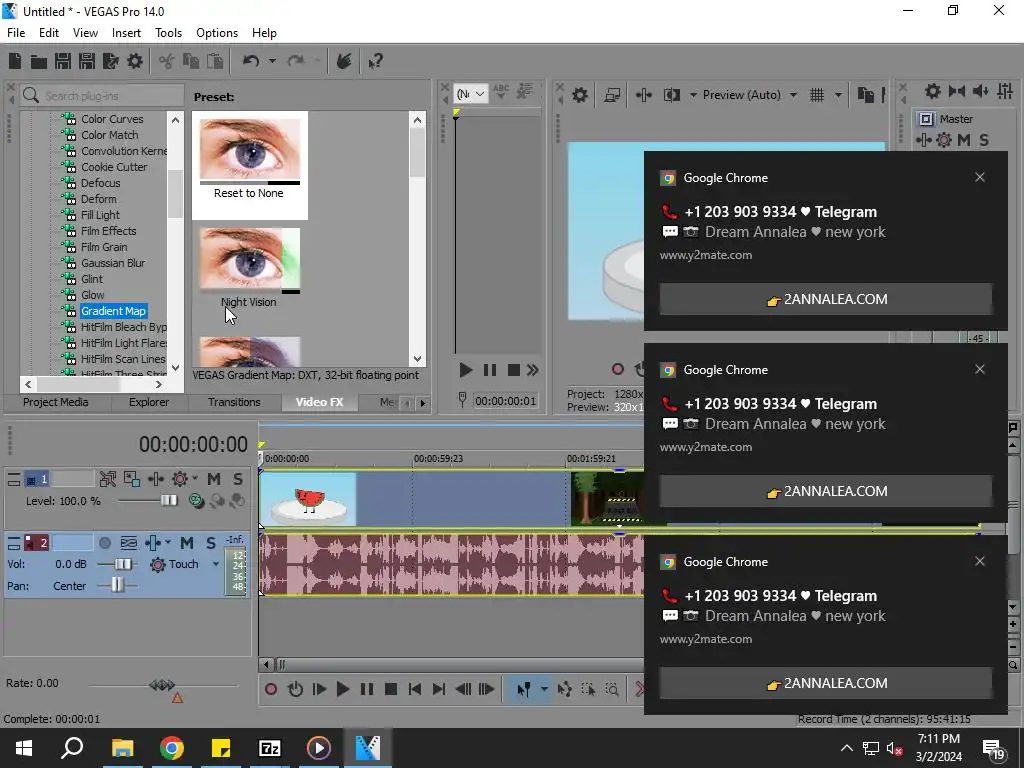Click the Save project icon
The width and height of the screenshot is (1024, 768).
click(x=63, y=61)
